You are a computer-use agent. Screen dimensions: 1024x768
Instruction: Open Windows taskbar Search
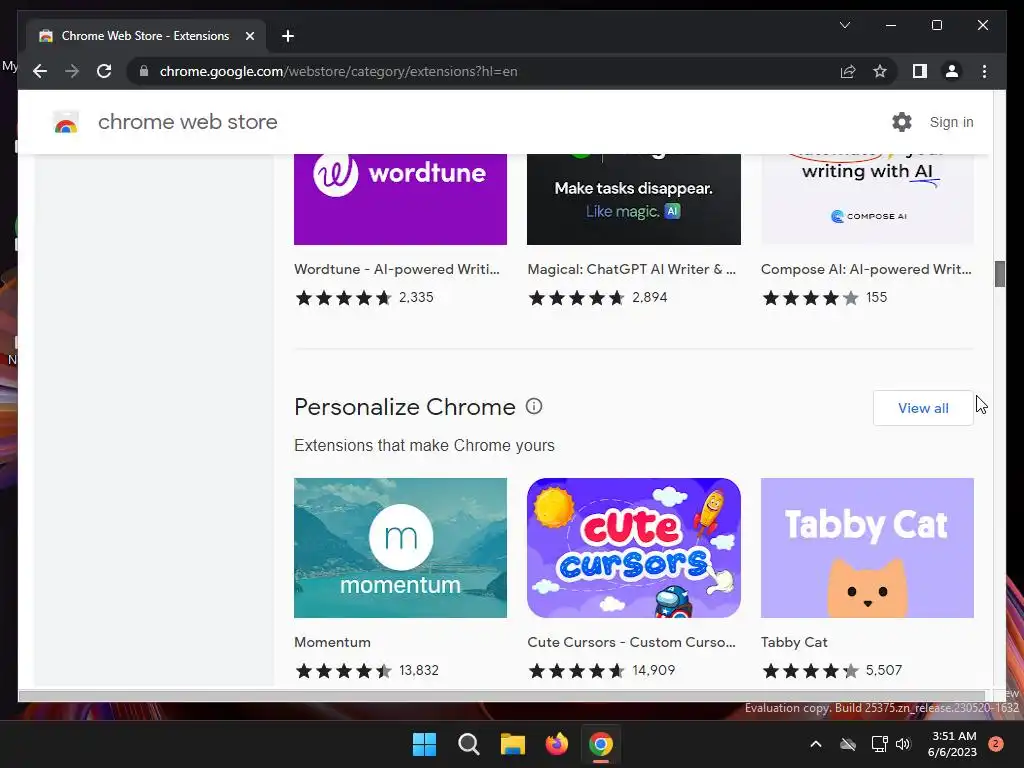click(468, 744)
